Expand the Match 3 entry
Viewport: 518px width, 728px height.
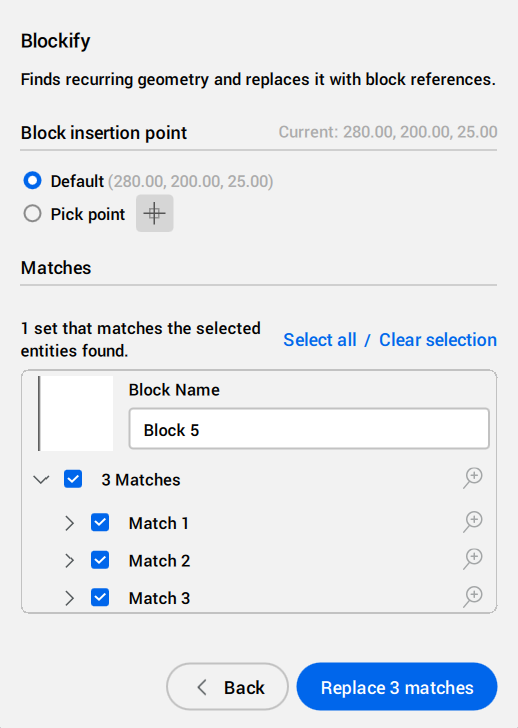(x=69, y=598)
